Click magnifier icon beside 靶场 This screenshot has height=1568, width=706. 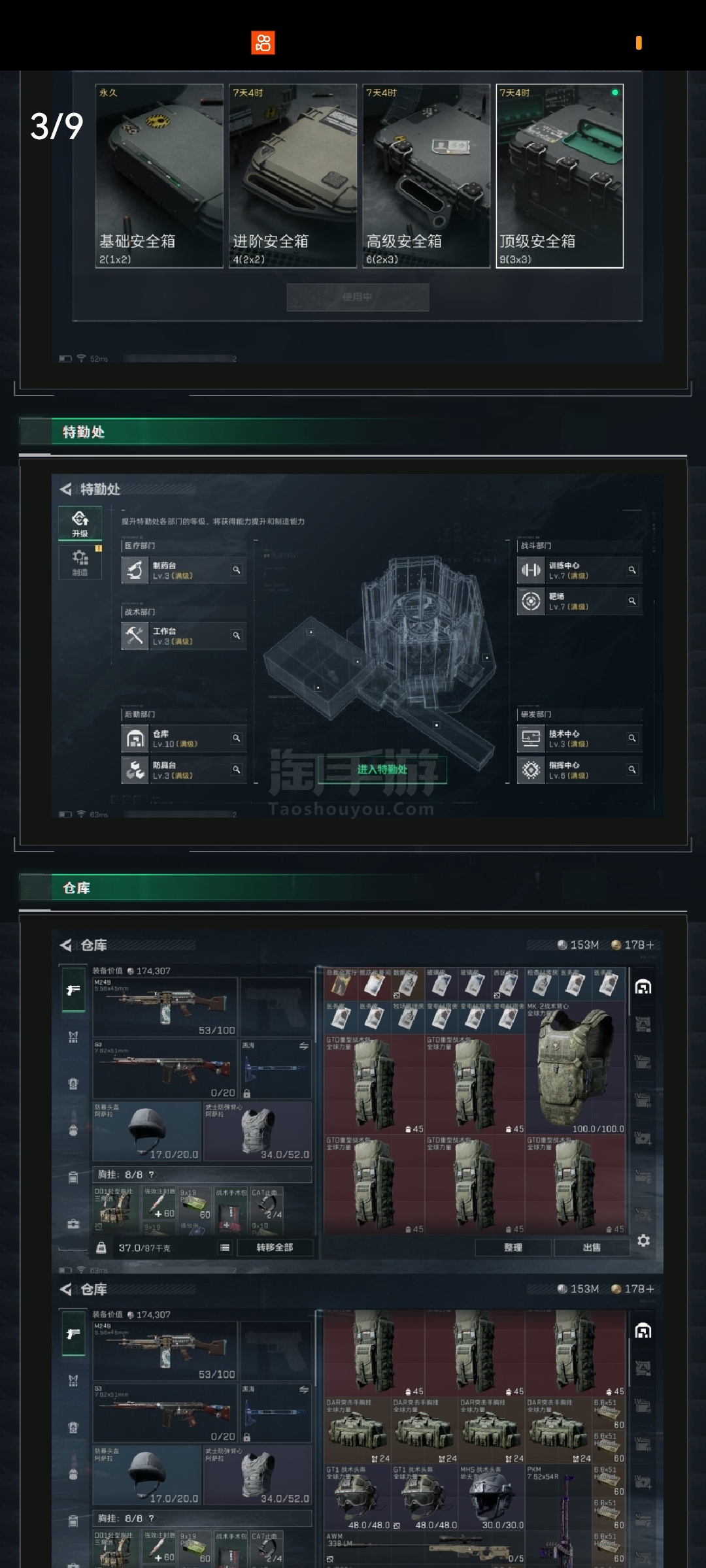[x=632, y=600]
